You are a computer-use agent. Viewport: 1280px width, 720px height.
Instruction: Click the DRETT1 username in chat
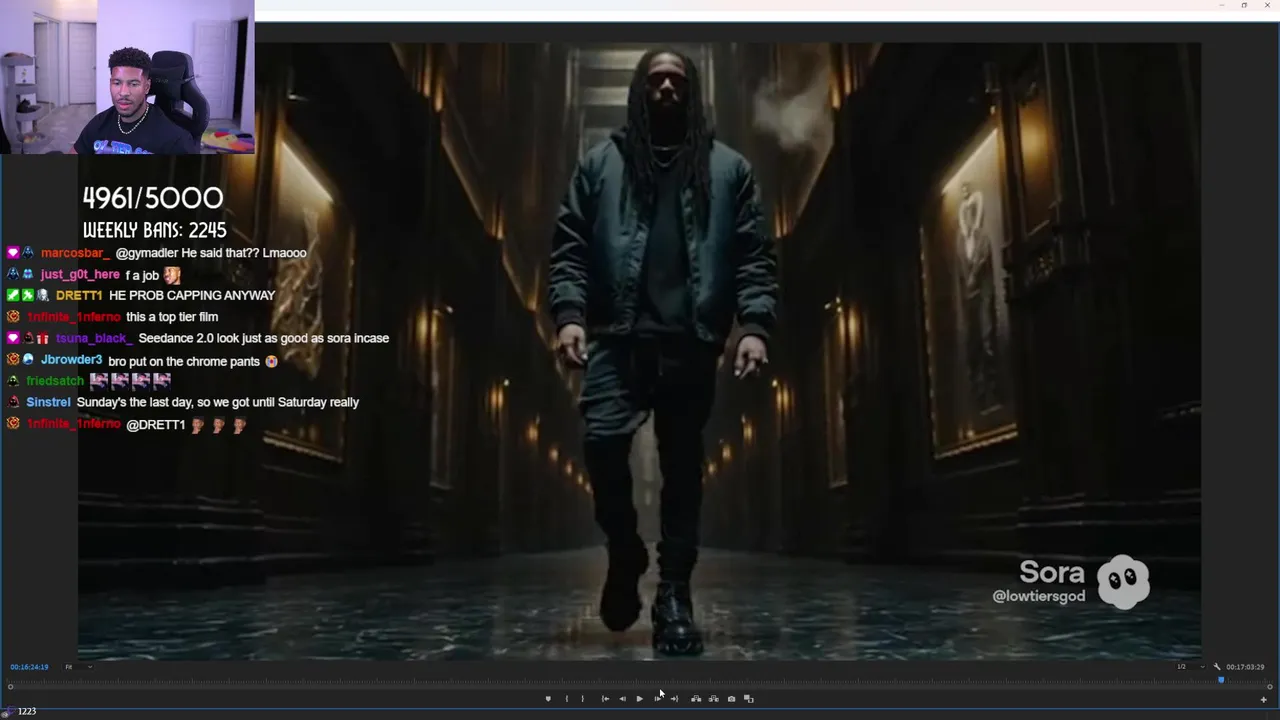click(79, 296)
